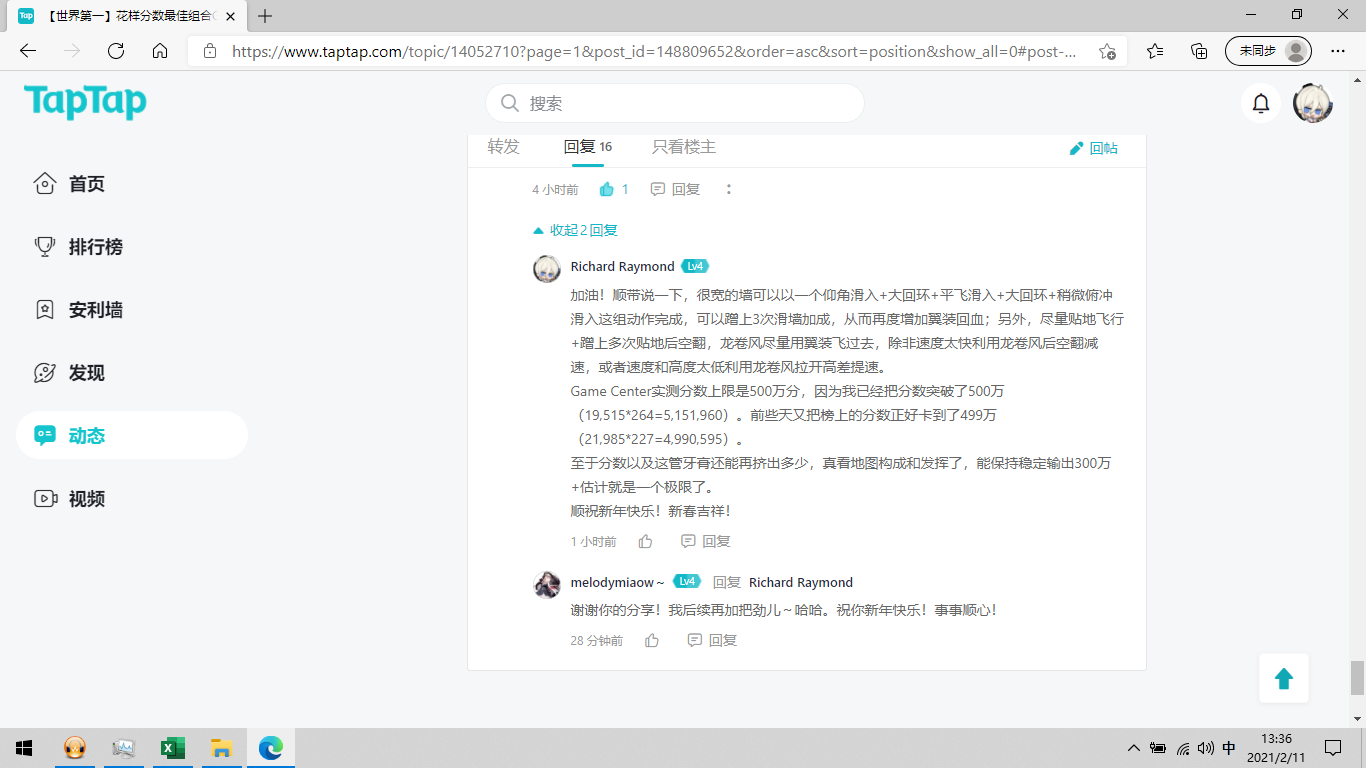The image size is (1366, 768).
Task: Open Richard Raymond's avatar
Action: coord(547,269)
